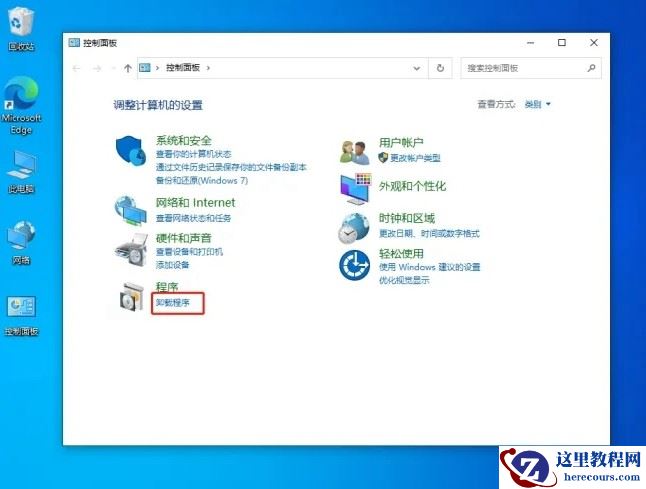Click the 添加设备 link
Screen dimensions: 646x489
click(x=172, y=264)
